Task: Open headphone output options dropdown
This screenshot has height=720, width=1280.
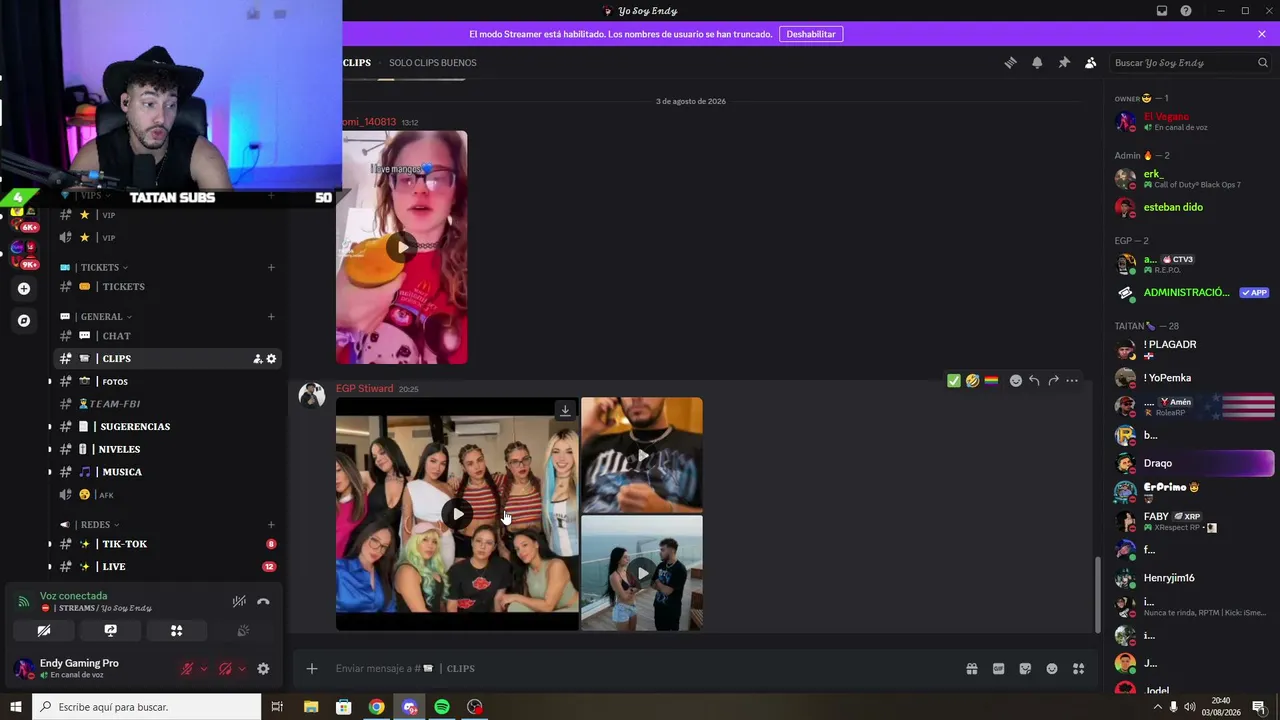Action: coord(241,669)
